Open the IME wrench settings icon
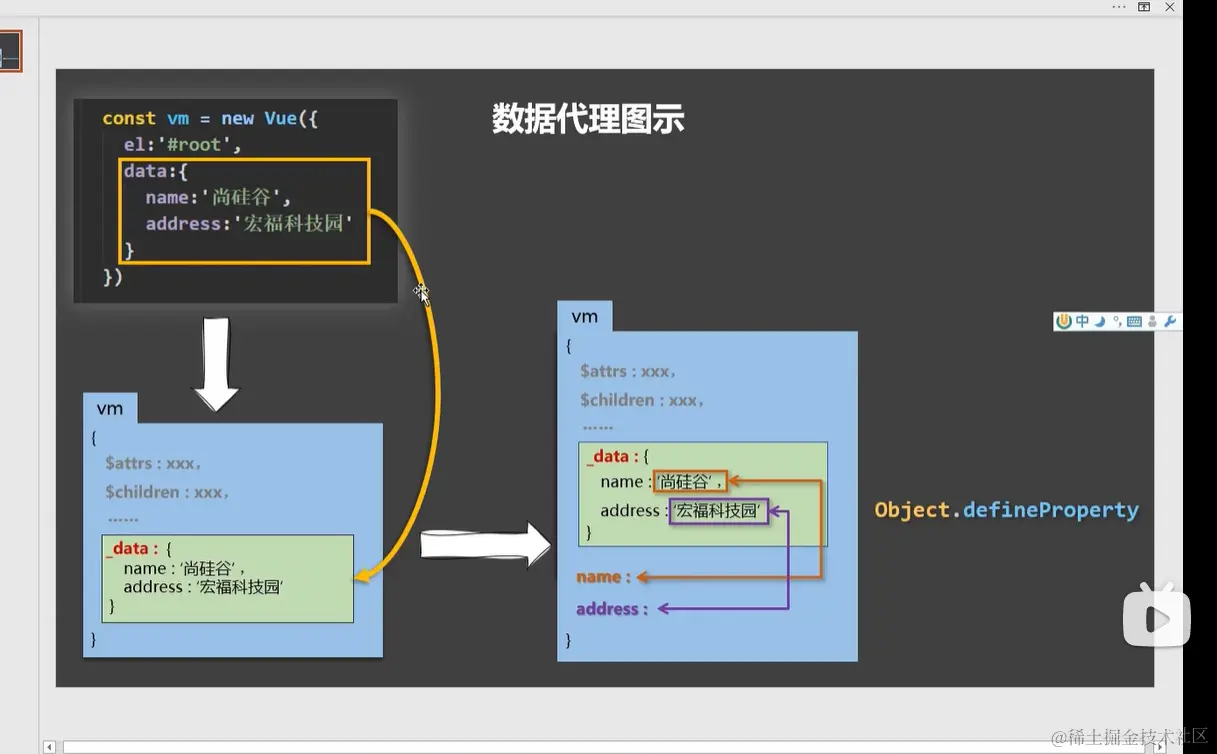The height and width of the screenshot is (754, 1217). (x=1169, y=321)
